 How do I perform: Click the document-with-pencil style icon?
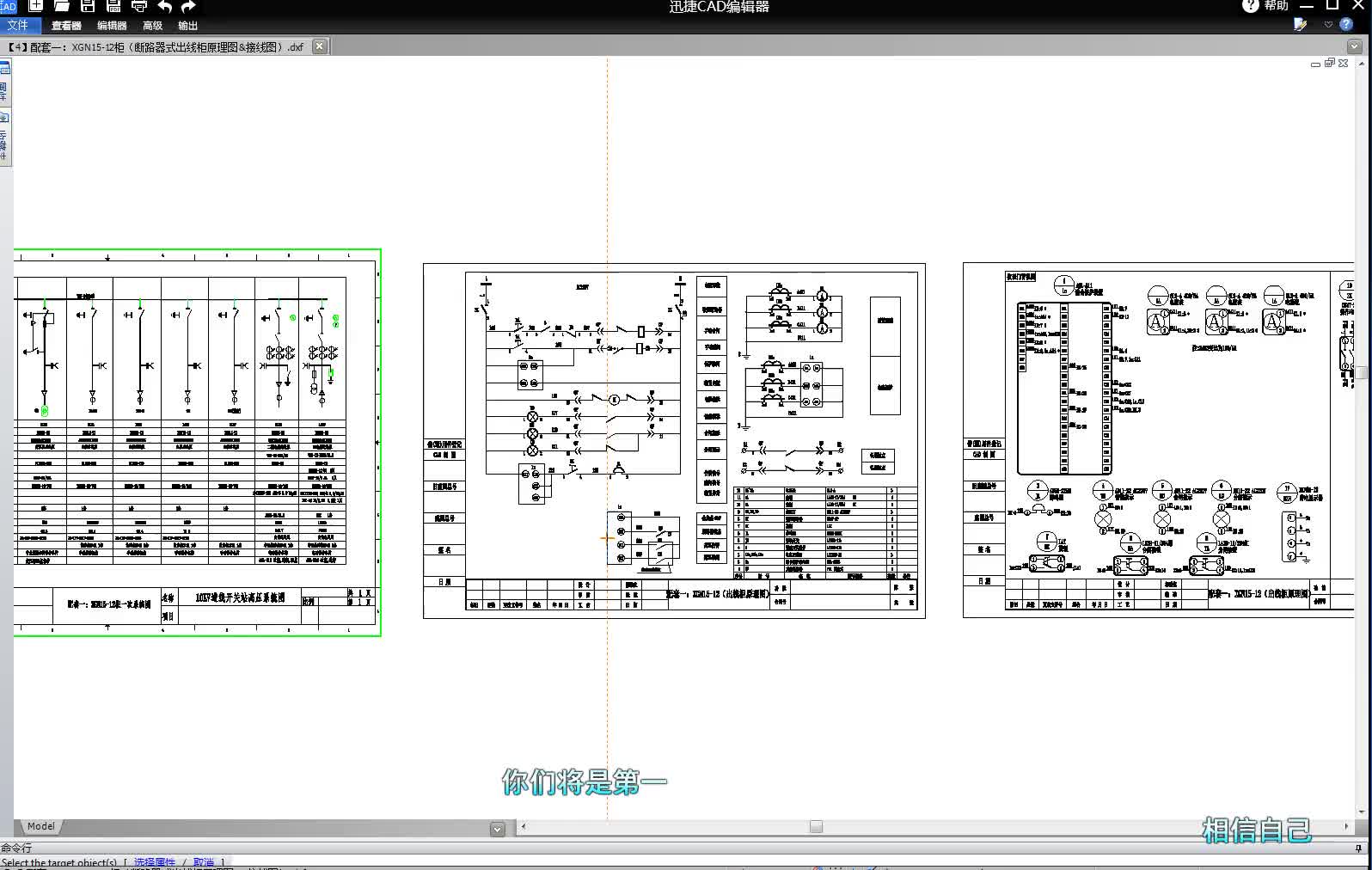click(x=1300, y=24)
